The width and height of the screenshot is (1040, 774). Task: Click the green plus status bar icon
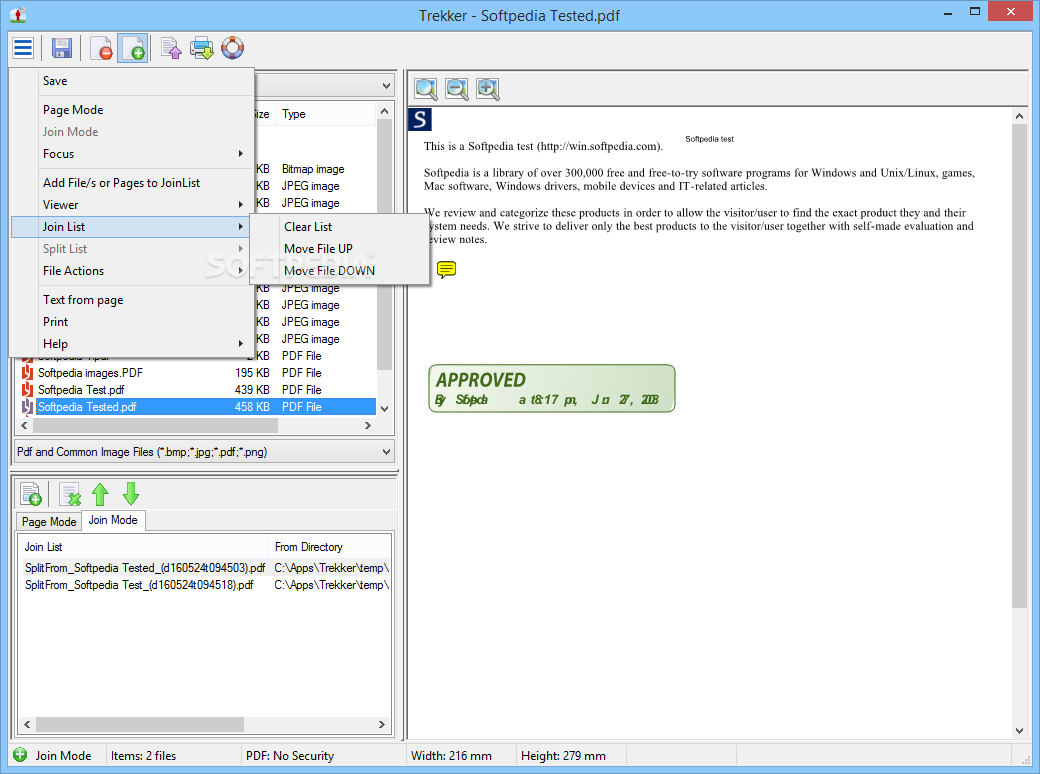pyautogui.click(x=21, y=755)
